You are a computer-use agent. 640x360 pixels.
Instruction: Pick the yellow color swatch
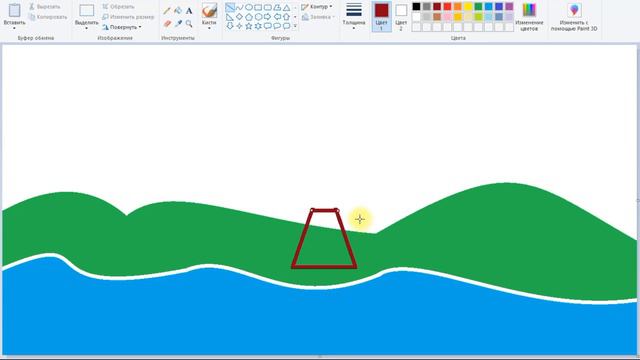pyautogui.click(x=468, y=7)
